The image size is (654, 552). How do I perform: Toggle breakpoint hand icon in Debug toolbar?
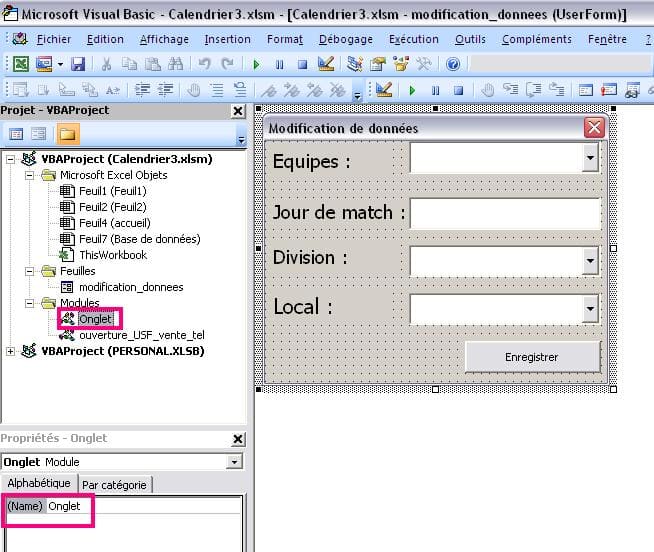tap(487, 90)
